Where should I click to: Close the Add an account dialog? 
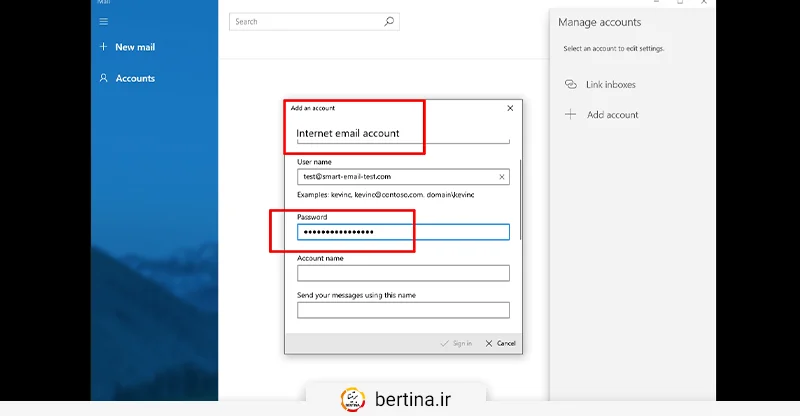click(510, 108)
